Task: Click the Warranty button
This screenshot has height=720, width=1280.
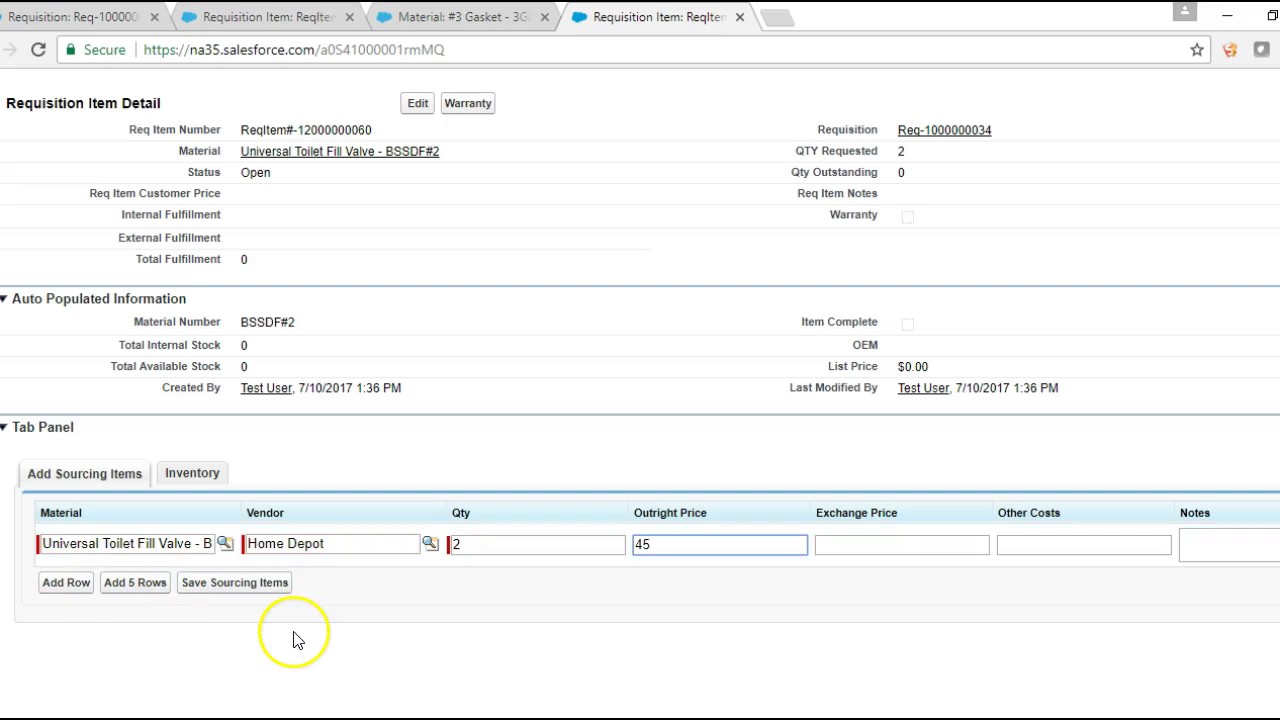Action: (x=468, y=103)
